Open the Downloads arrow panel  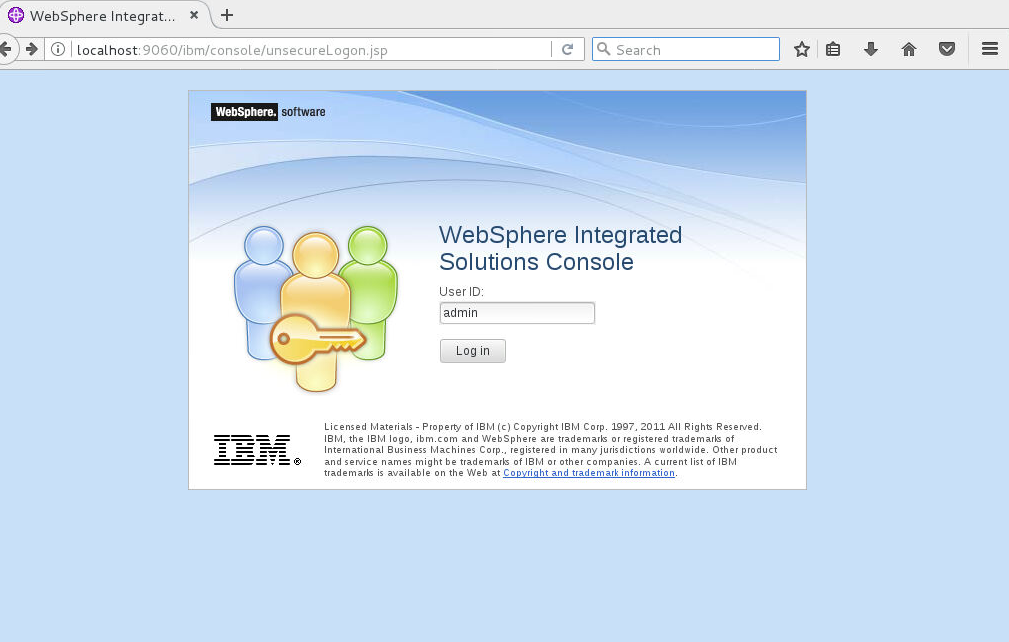coord(871,49)
